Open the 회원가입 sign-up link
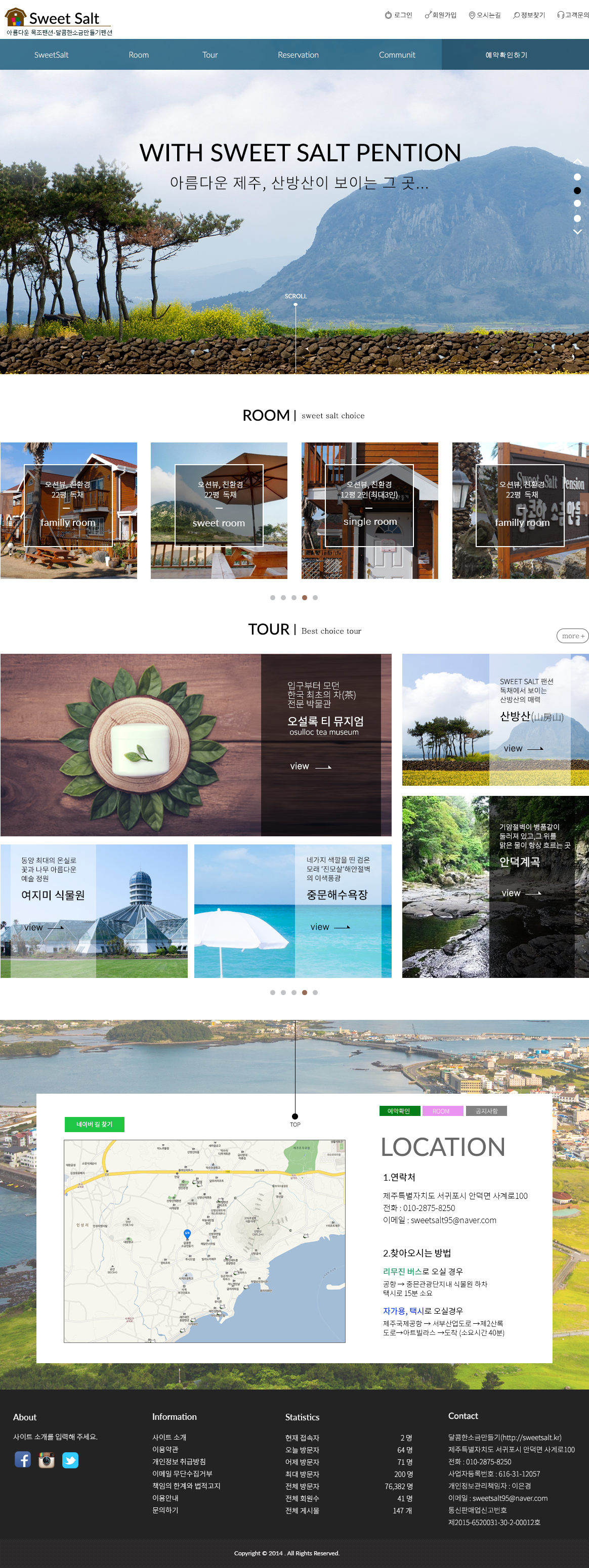 point(440,15)
